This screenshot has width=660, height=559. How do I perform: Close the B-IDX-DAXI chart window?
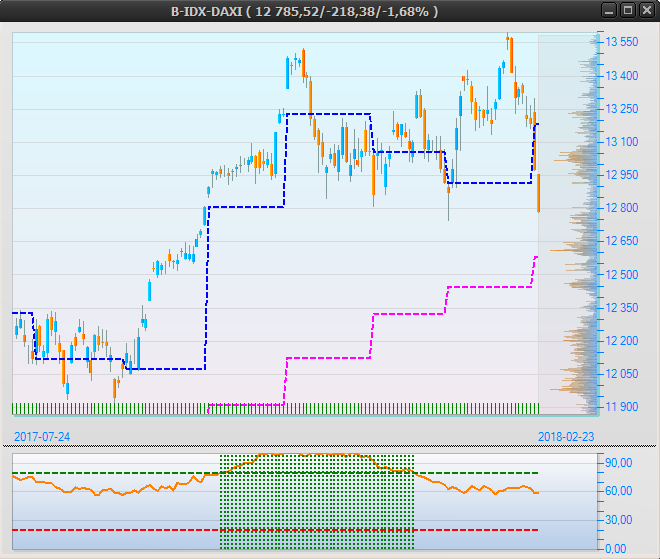coord(646,11)
